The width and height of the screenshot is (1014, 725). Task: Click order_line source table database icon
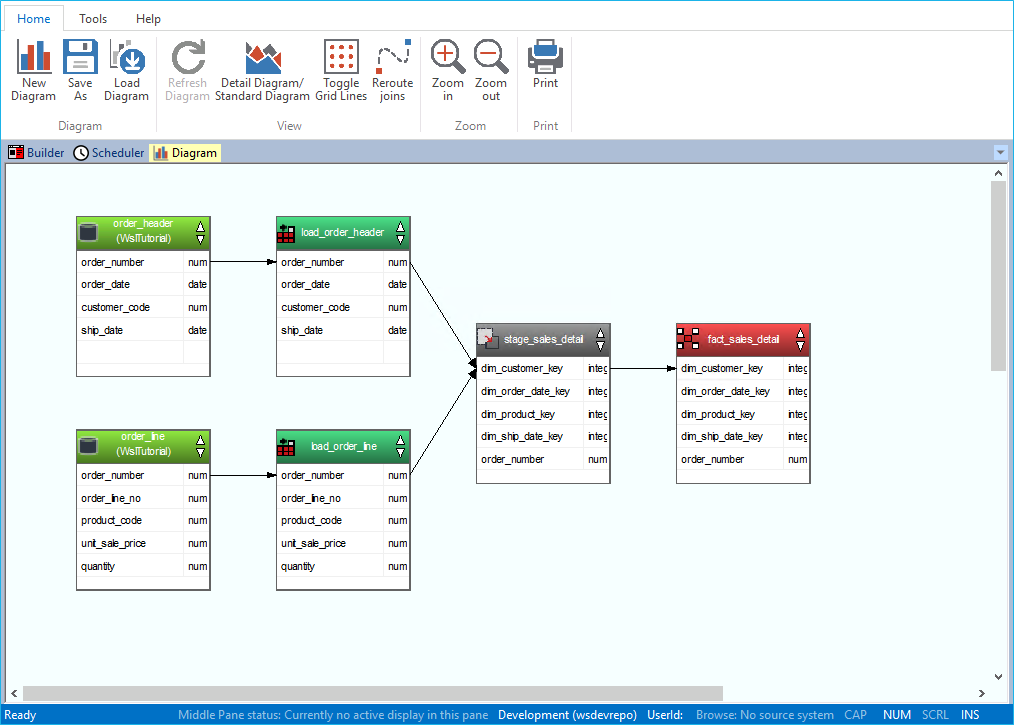coord(89,445)
